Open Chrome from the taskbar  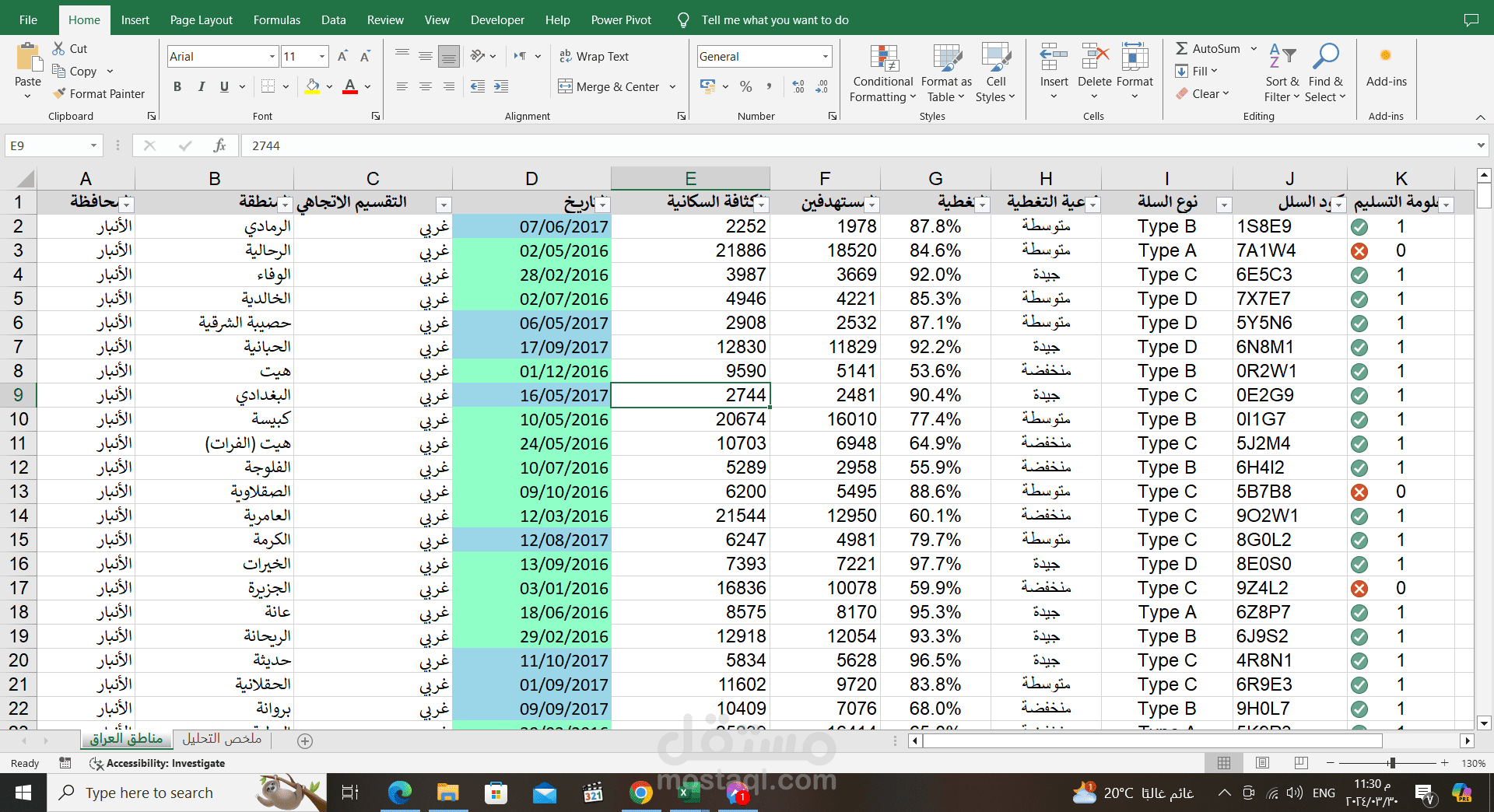641,793
